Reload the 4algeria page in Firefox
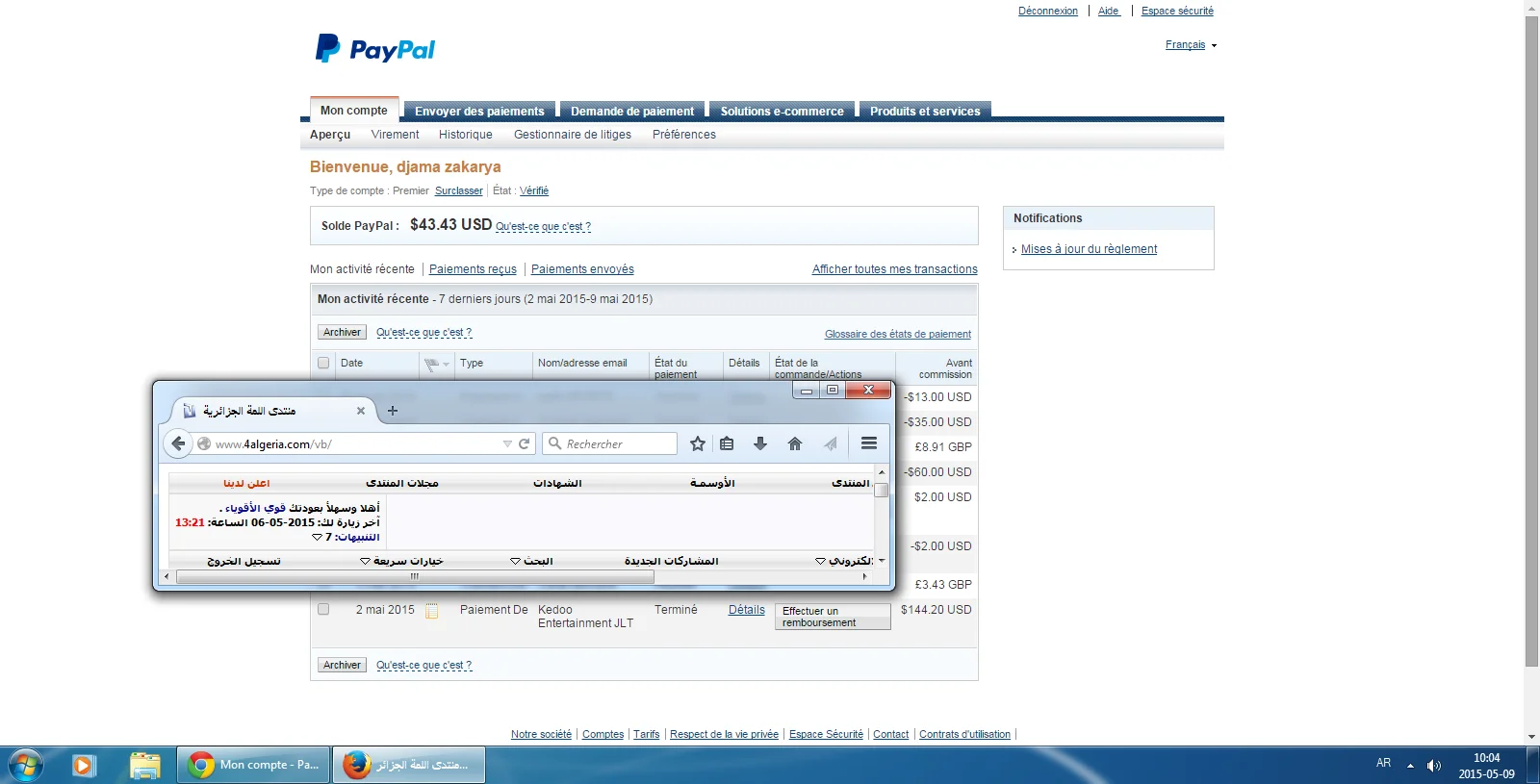The image size is (1540, 784). point(525,443)
